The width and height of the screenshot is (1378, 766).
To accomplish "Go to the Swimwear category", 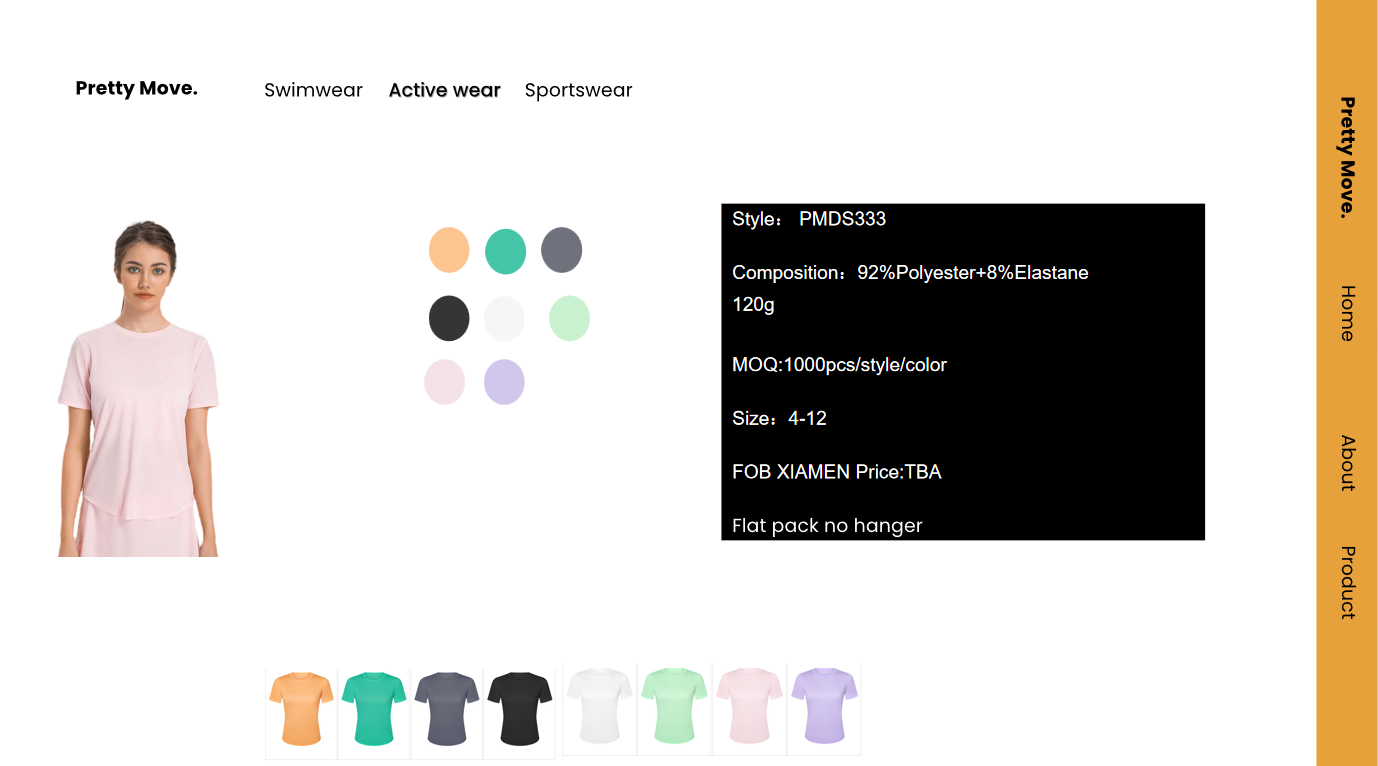I will tap(313, 90).
